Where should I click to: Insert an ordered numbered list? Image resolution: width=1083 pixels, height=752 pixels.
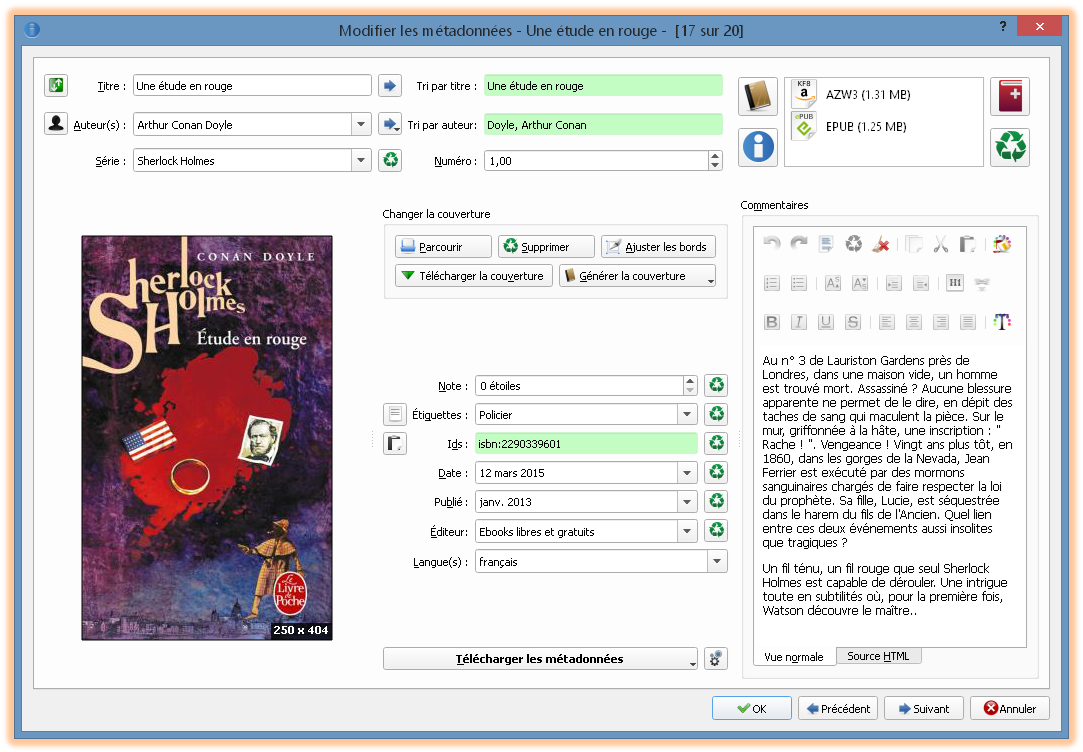pyautogui.click(x=771, y=283)
